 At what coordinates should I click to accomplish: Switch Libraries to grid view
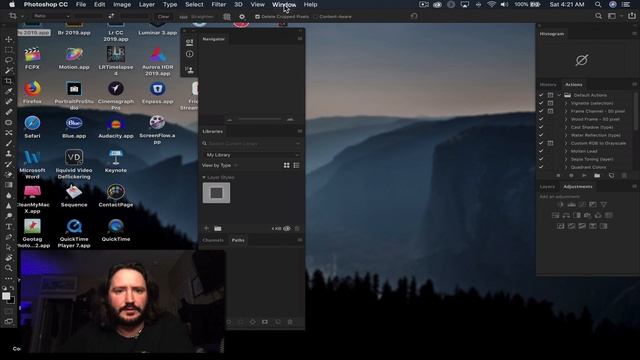[x=287, y=165]
